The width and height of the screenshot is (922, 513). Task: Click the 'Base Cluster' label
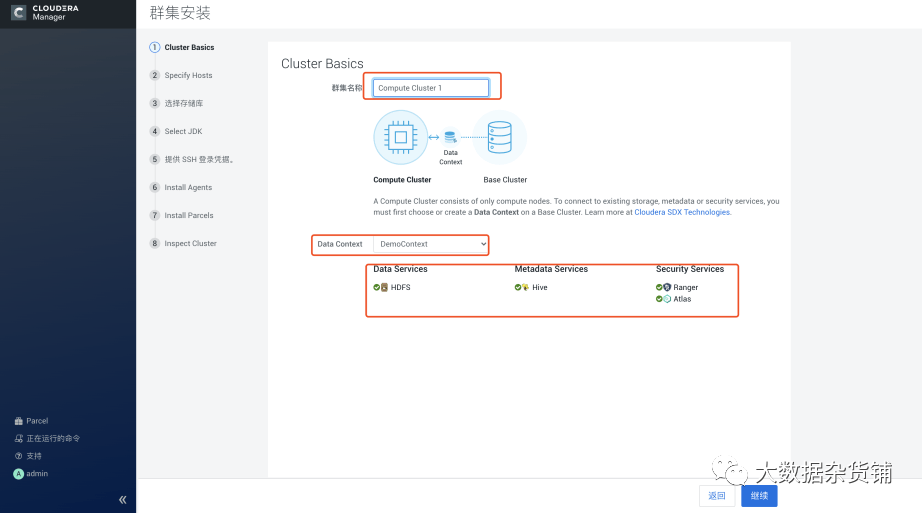coord(505,180)
